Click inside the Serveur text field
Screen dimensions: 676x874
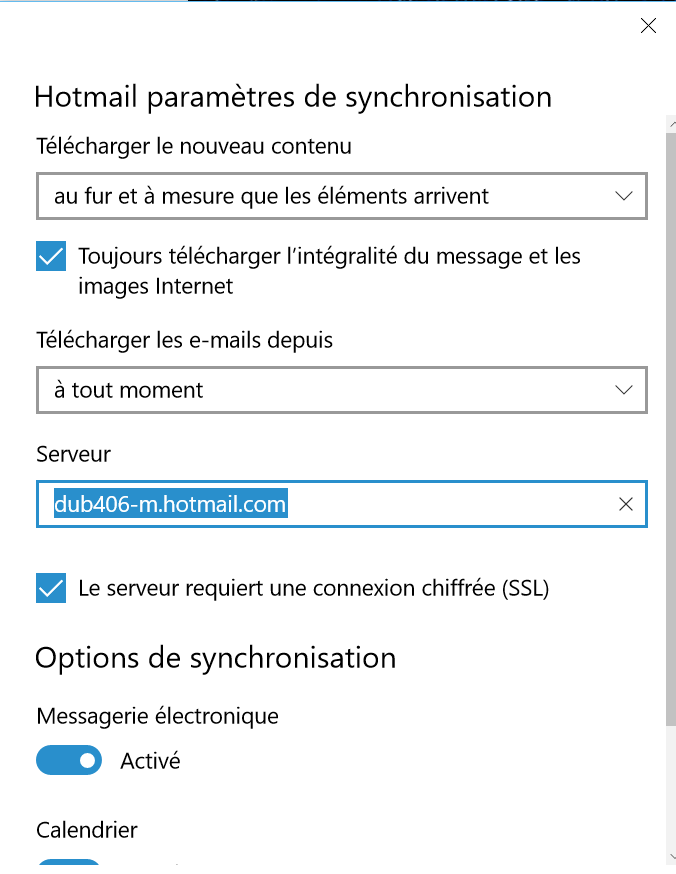click(342, 504)
